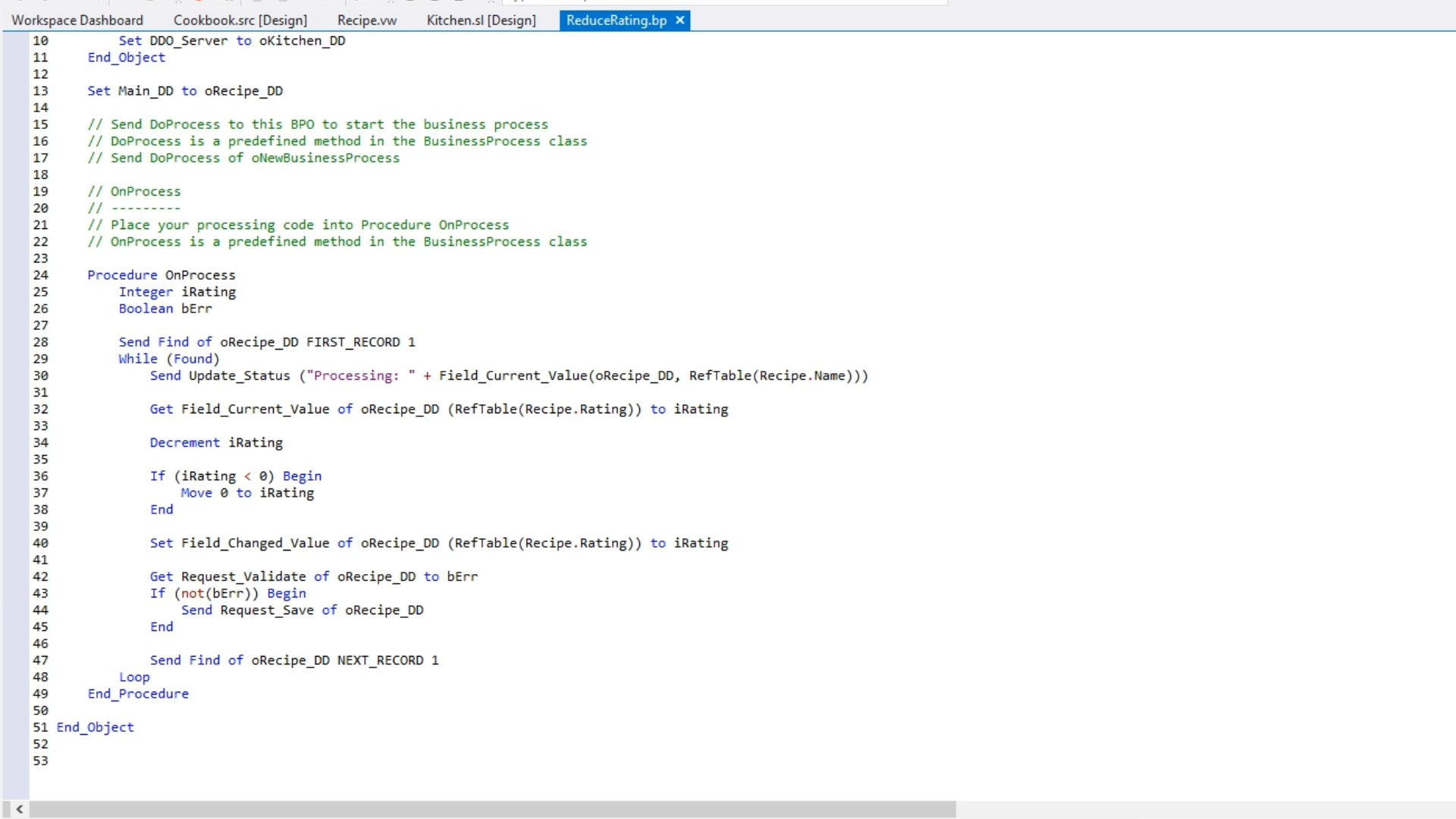
Task: Place cursor on Procedure OnProcess line
Action: tap(162, 275)
